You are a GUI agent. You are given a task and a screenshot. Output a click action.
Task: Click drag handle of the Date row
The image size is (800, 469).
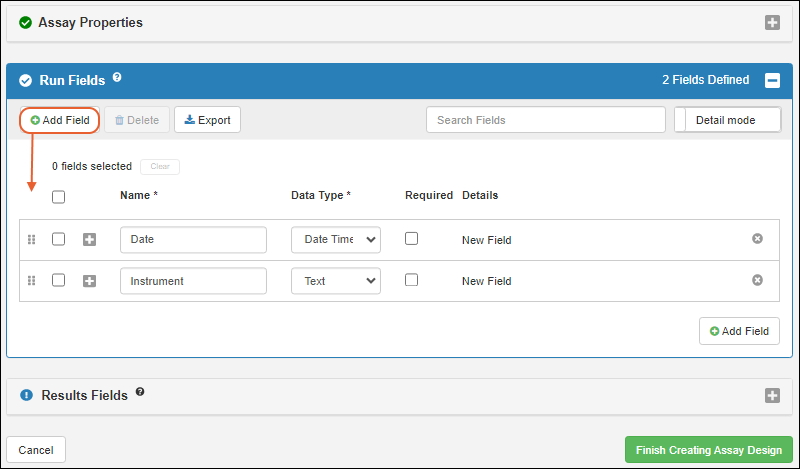[x=31, y=240]
